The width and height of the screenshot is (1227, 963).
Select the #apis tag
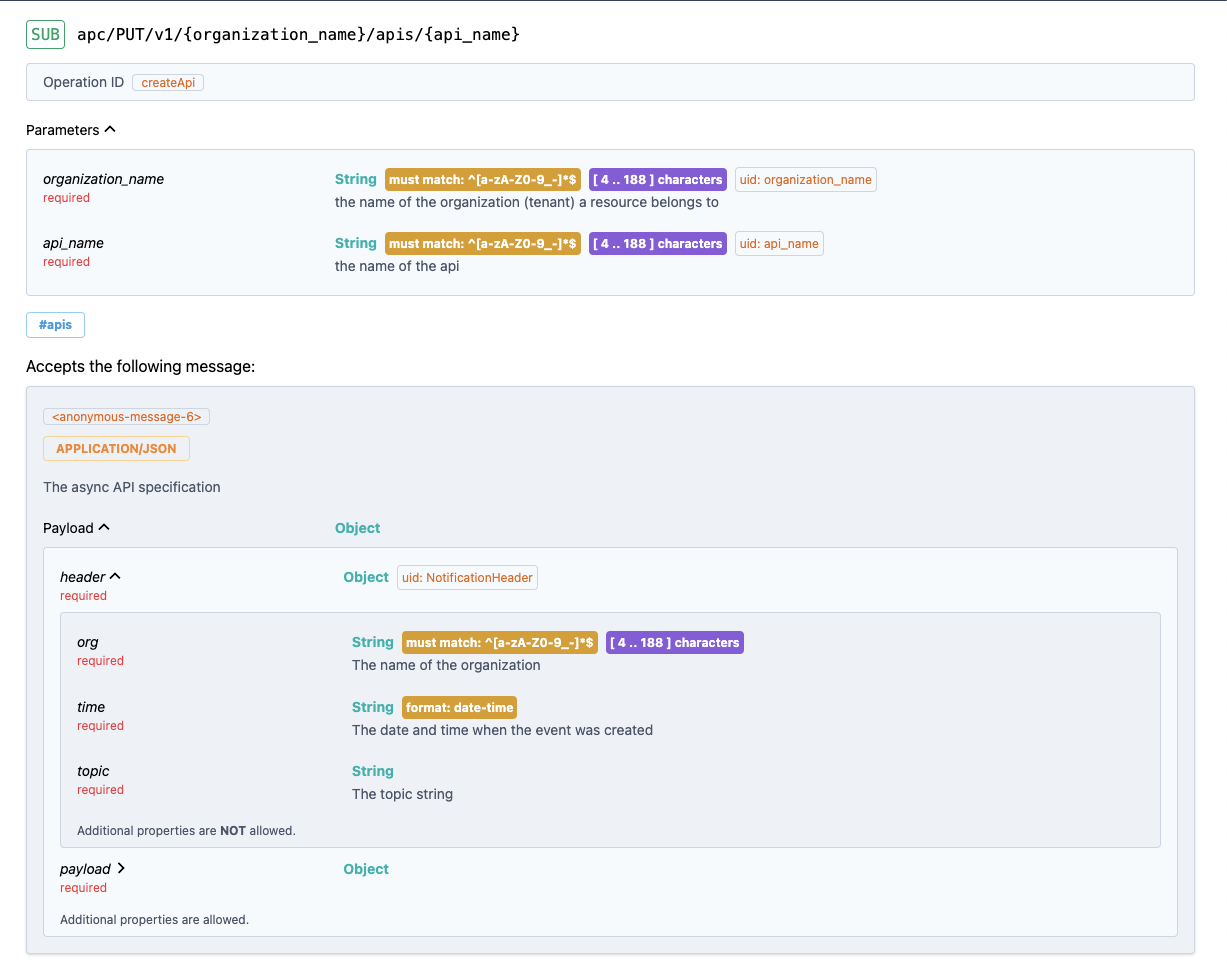click(x=55, y=325)
